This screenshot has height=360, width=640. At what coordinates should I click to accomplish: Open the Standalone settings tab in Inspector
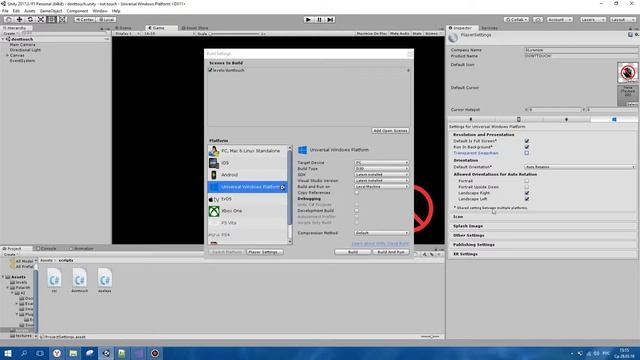point(471,119)
